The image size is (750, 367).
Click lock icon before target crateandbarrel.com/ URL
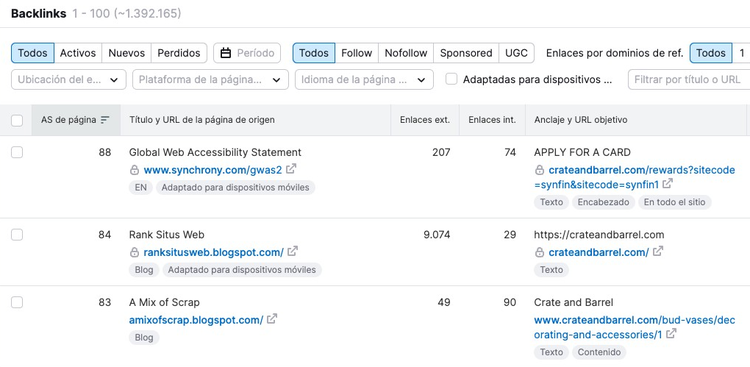click(x=540, y=252)
